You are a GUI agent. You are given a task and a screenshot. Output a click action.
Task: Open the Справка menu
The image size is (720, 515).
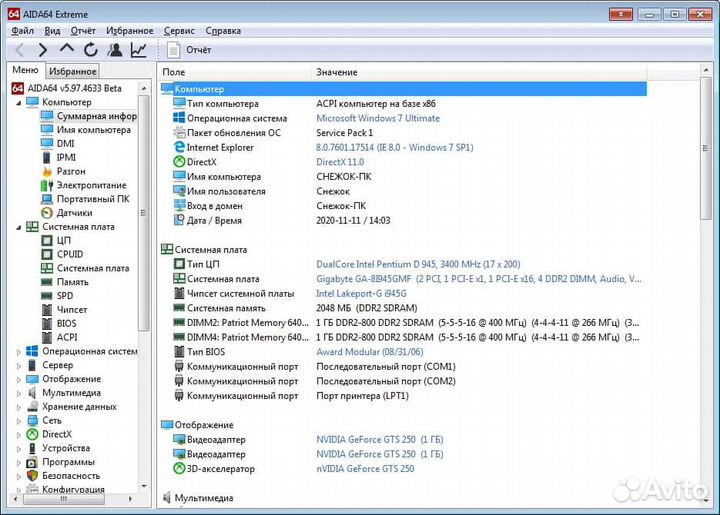point(223,31)
